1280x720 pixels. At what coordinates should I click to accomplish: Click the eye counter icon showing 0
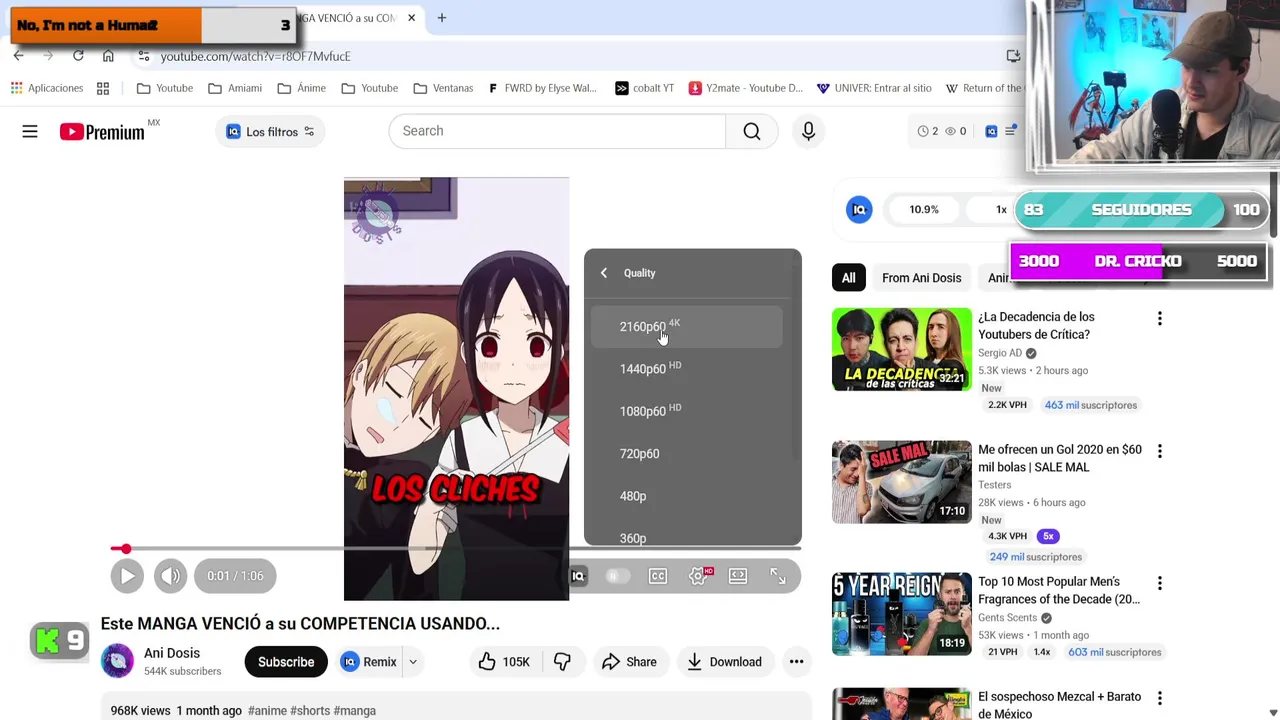(956, 131)
